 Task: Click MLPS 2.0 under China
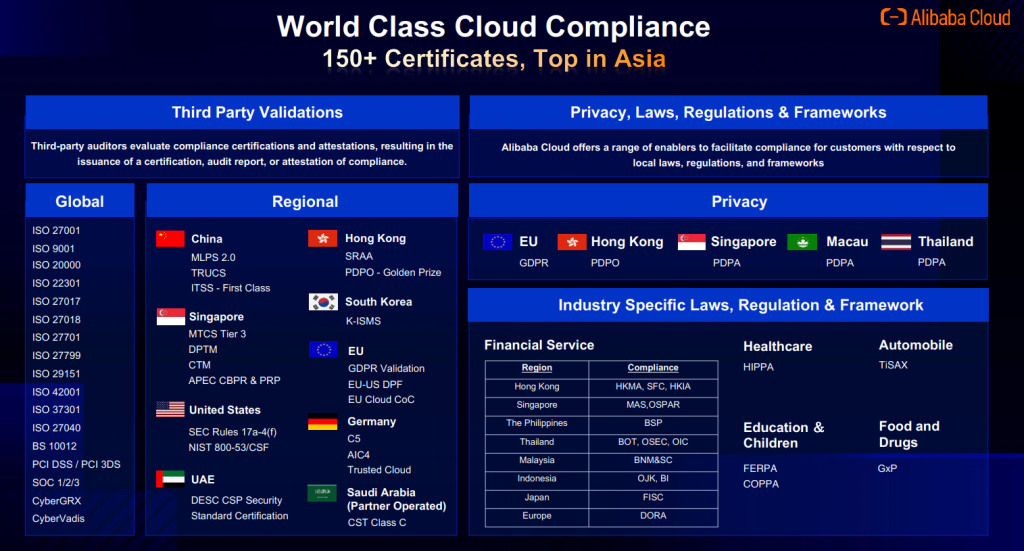tap(213, 257)
